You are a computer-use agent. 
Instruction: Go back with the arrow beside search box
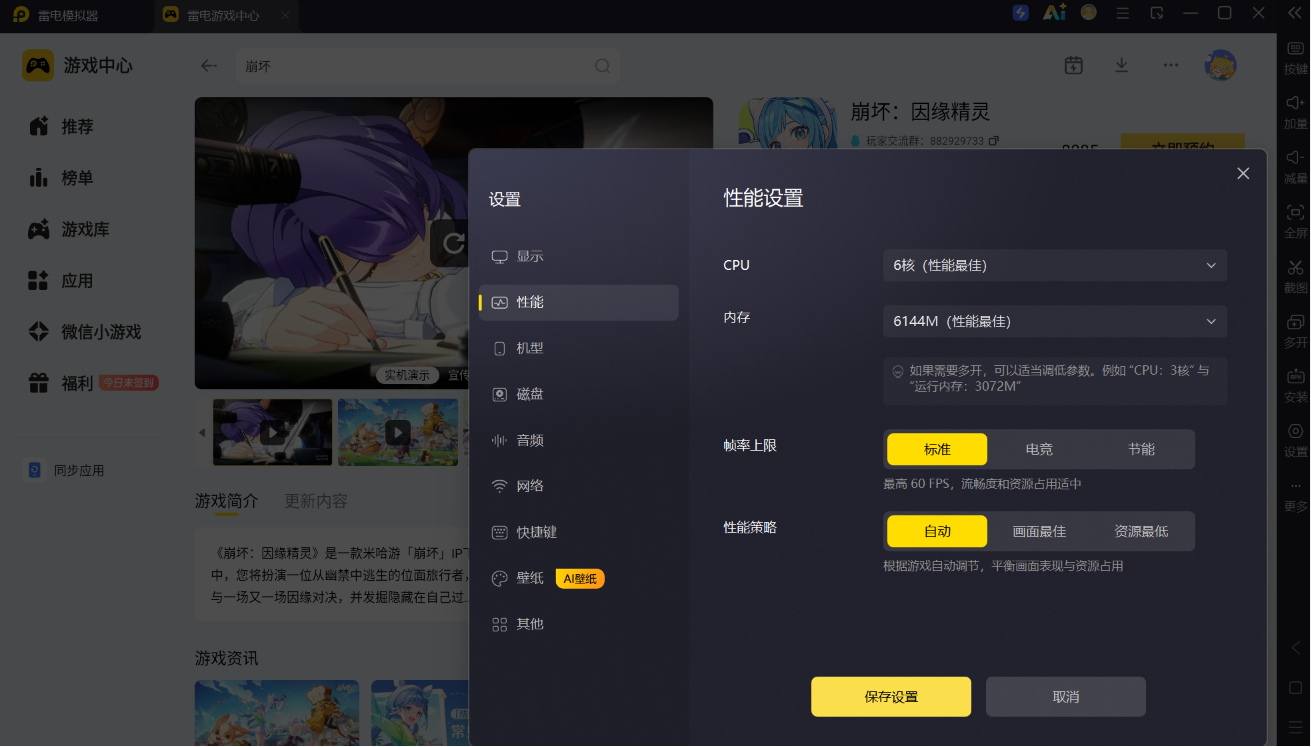click(209, 66)
